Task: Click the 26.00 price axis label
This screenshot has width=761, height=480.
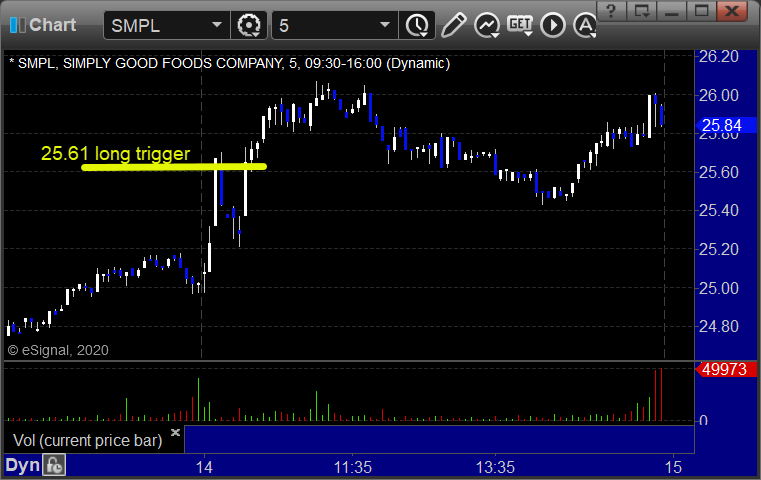Action: pos(719,95)
